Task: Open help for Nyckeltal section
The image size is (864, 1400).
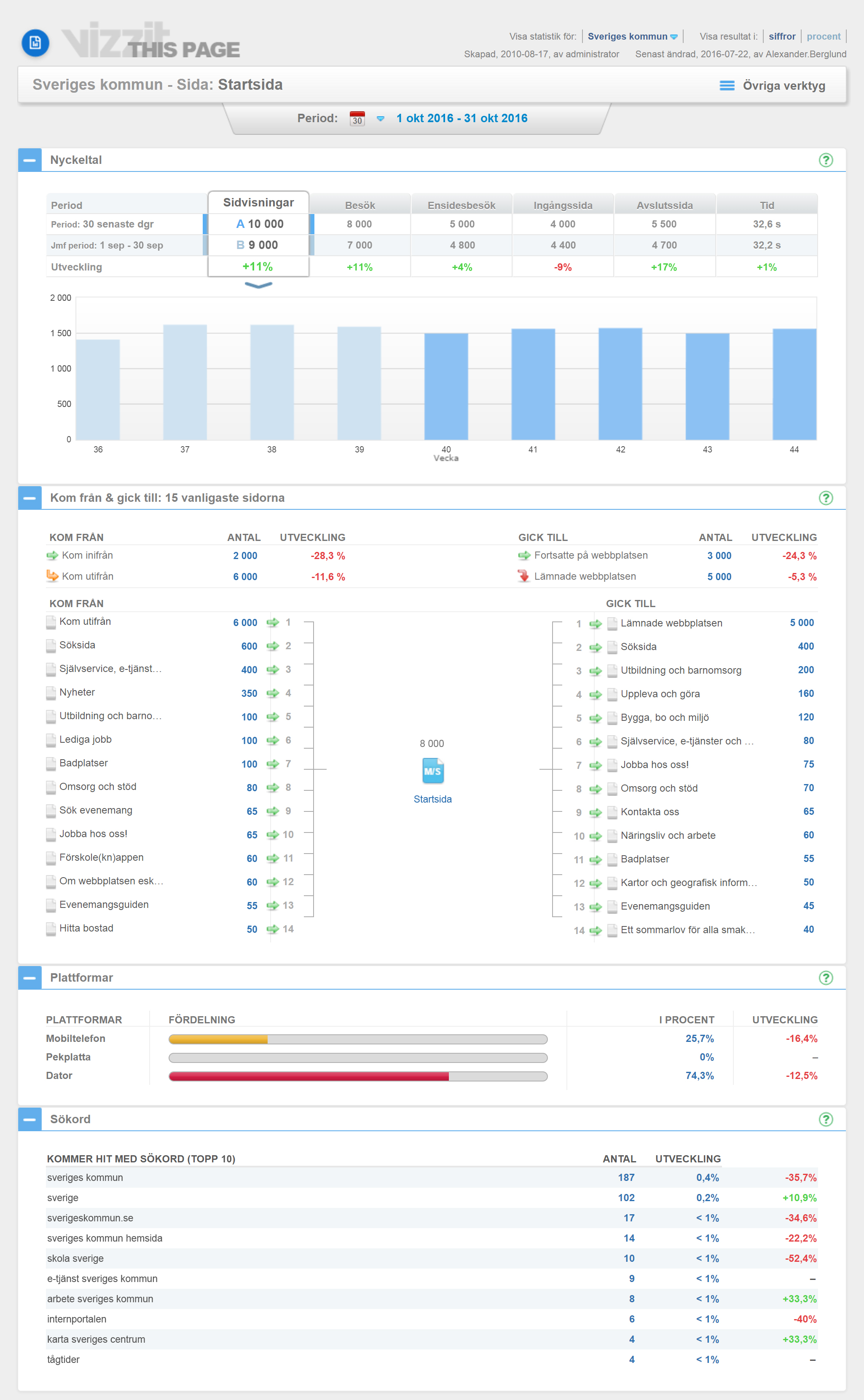Action: [x=826, y=160]
